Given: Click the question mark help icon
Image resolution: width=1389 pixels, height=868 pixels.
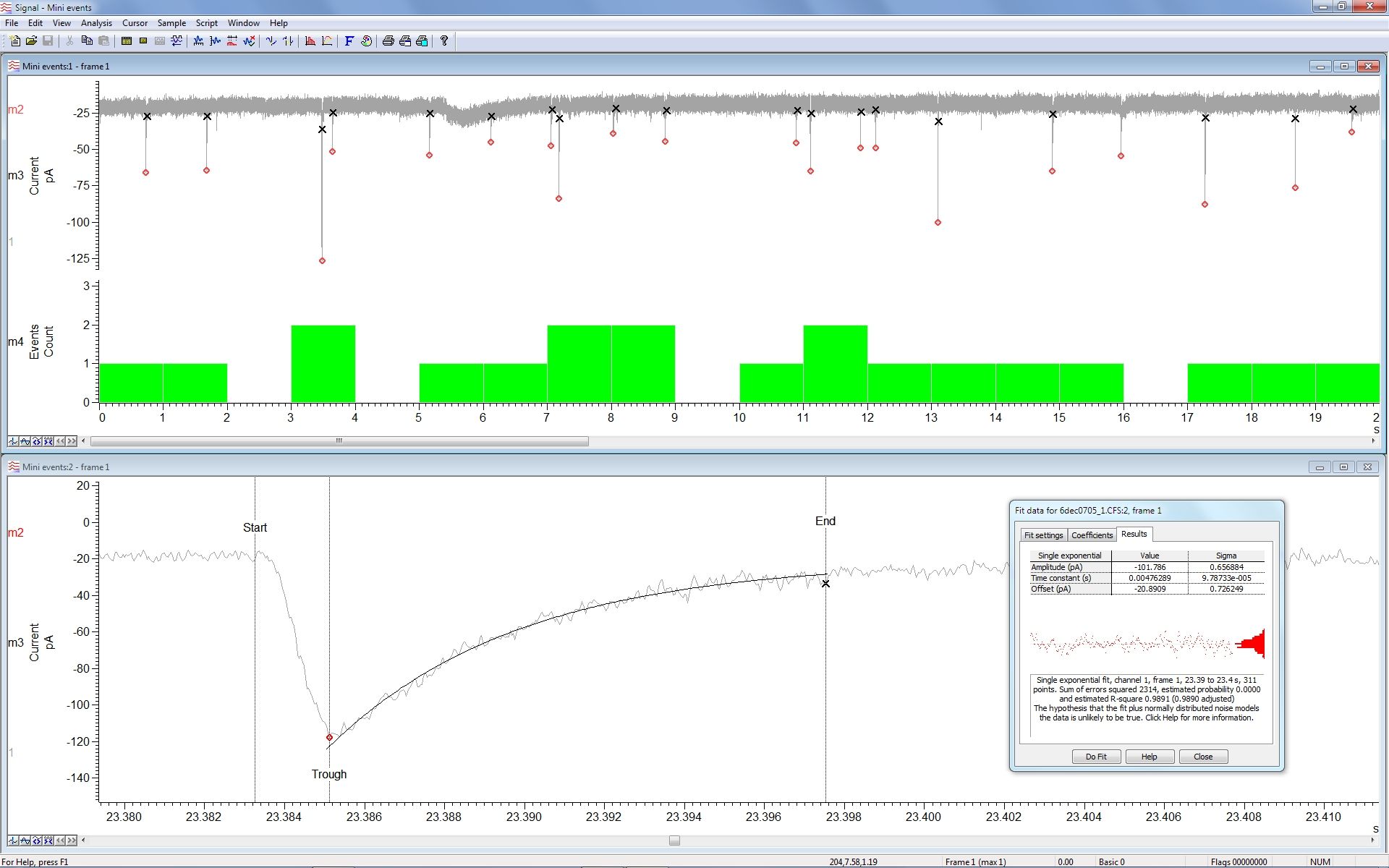Looking at the screenshot, I should [444, 41].
